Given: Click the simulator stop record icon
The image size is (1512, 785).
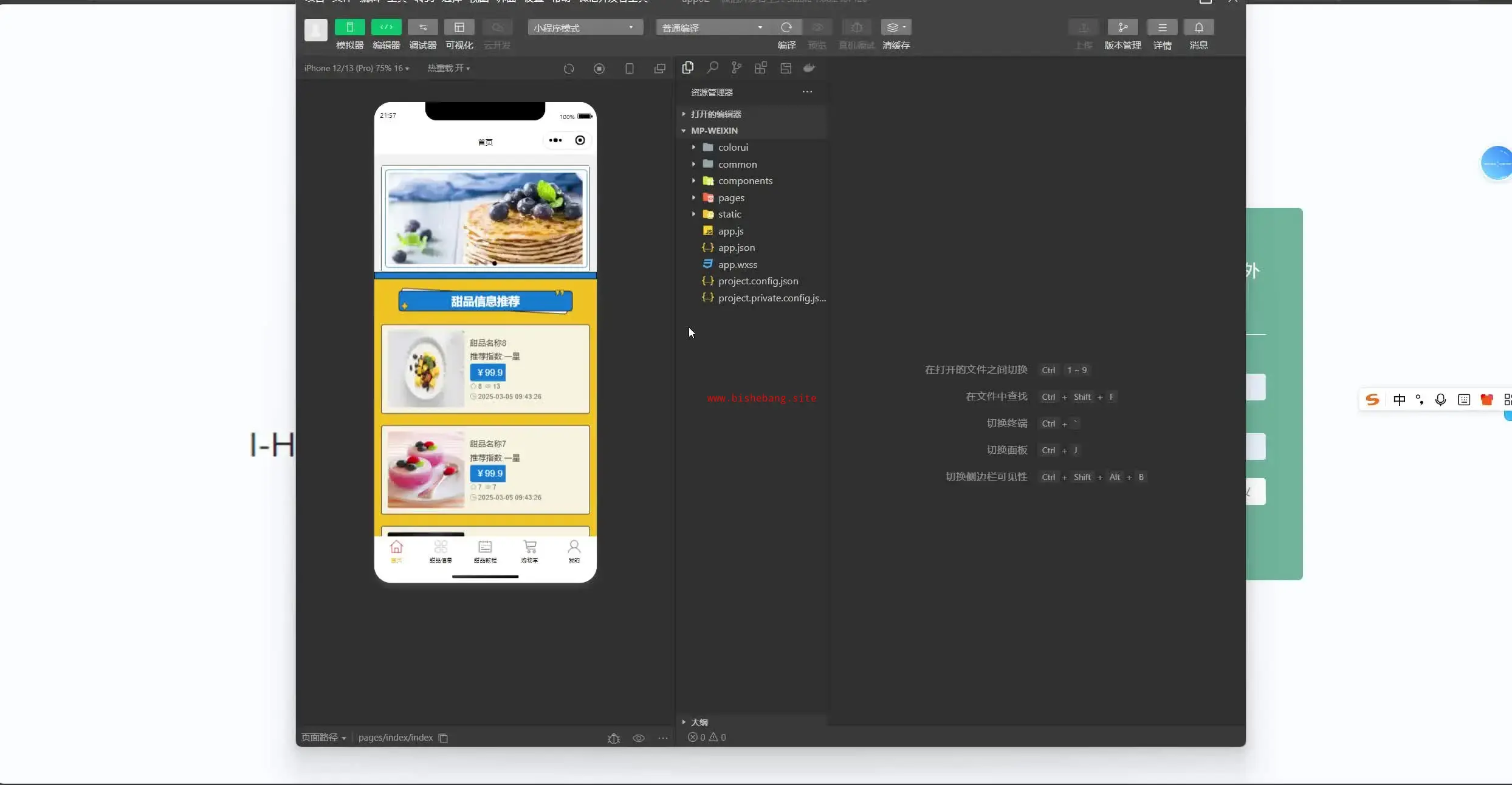Looking at the screenshot, I should [599, 69].
